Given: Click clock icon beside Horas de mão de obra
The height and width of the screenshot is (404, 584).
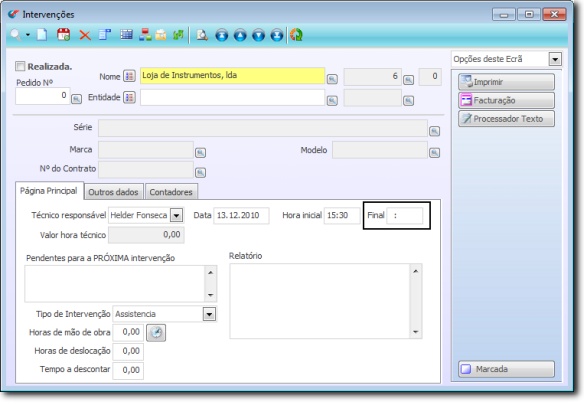Looking at the screenshot, I should click(x=156, y=333).
